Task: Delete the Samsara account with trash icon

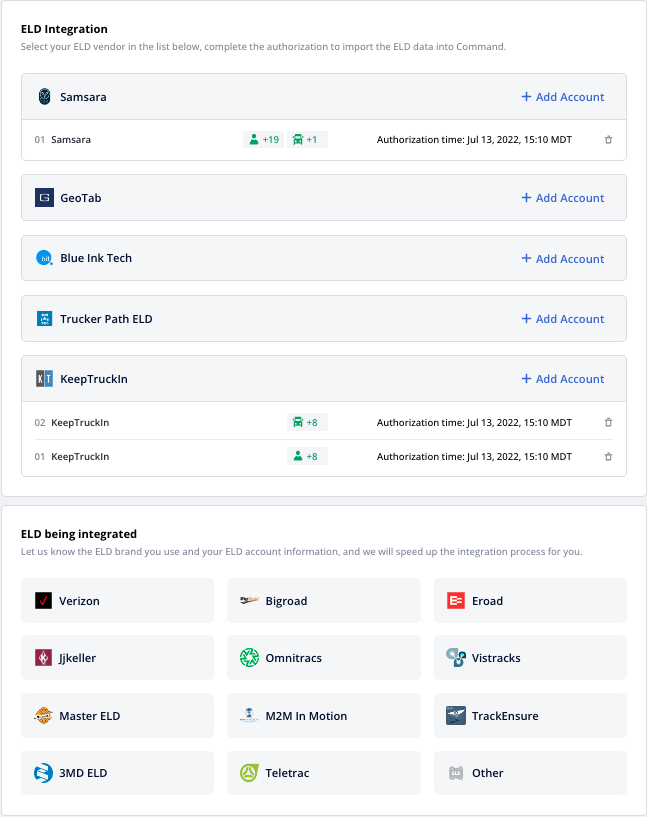Action: [x=608, y=140]
